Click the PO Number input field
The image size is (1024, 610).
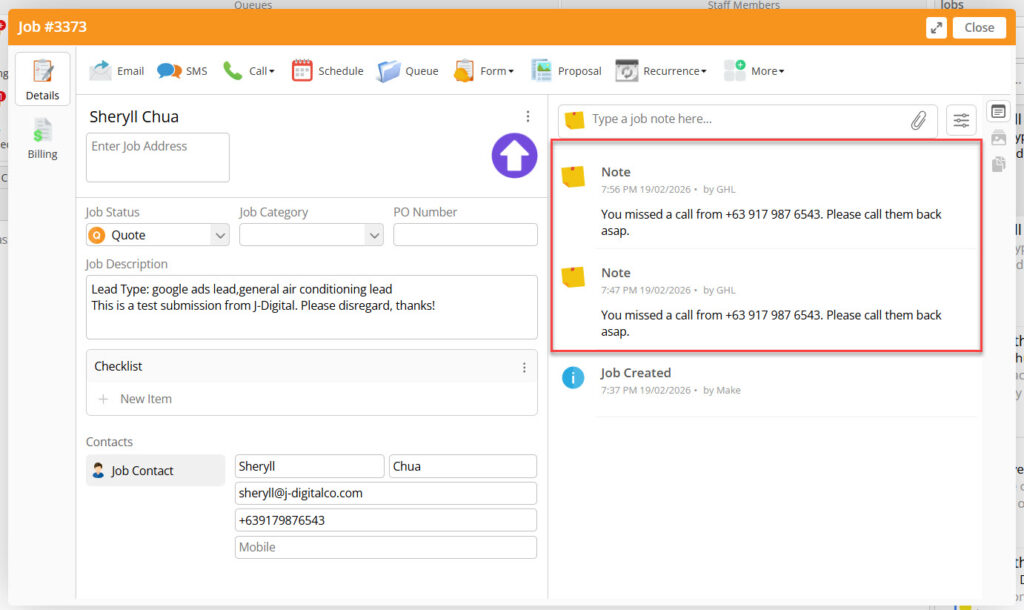465,235
